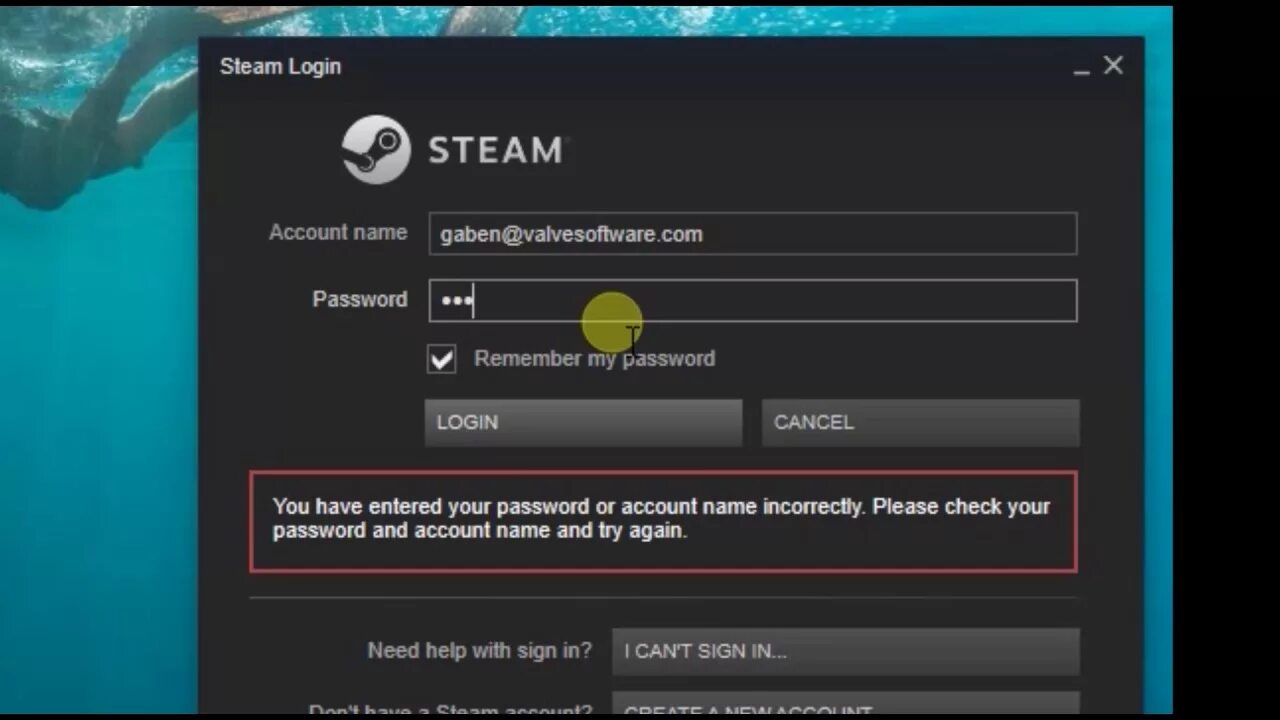Click into the Password field
The image size is (1280, 720).
[753, 300]
